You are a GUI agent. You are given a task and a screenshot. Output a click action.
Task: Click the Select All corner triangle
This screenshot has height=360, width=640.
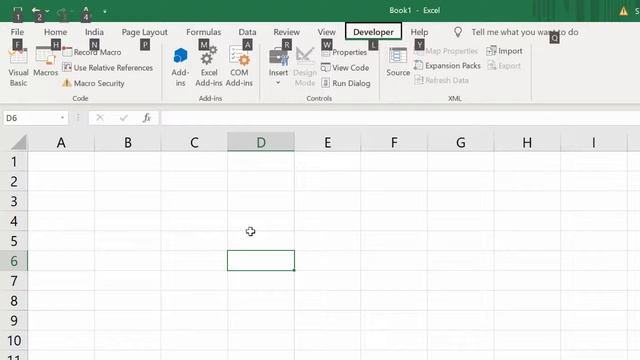pos(18,142)
